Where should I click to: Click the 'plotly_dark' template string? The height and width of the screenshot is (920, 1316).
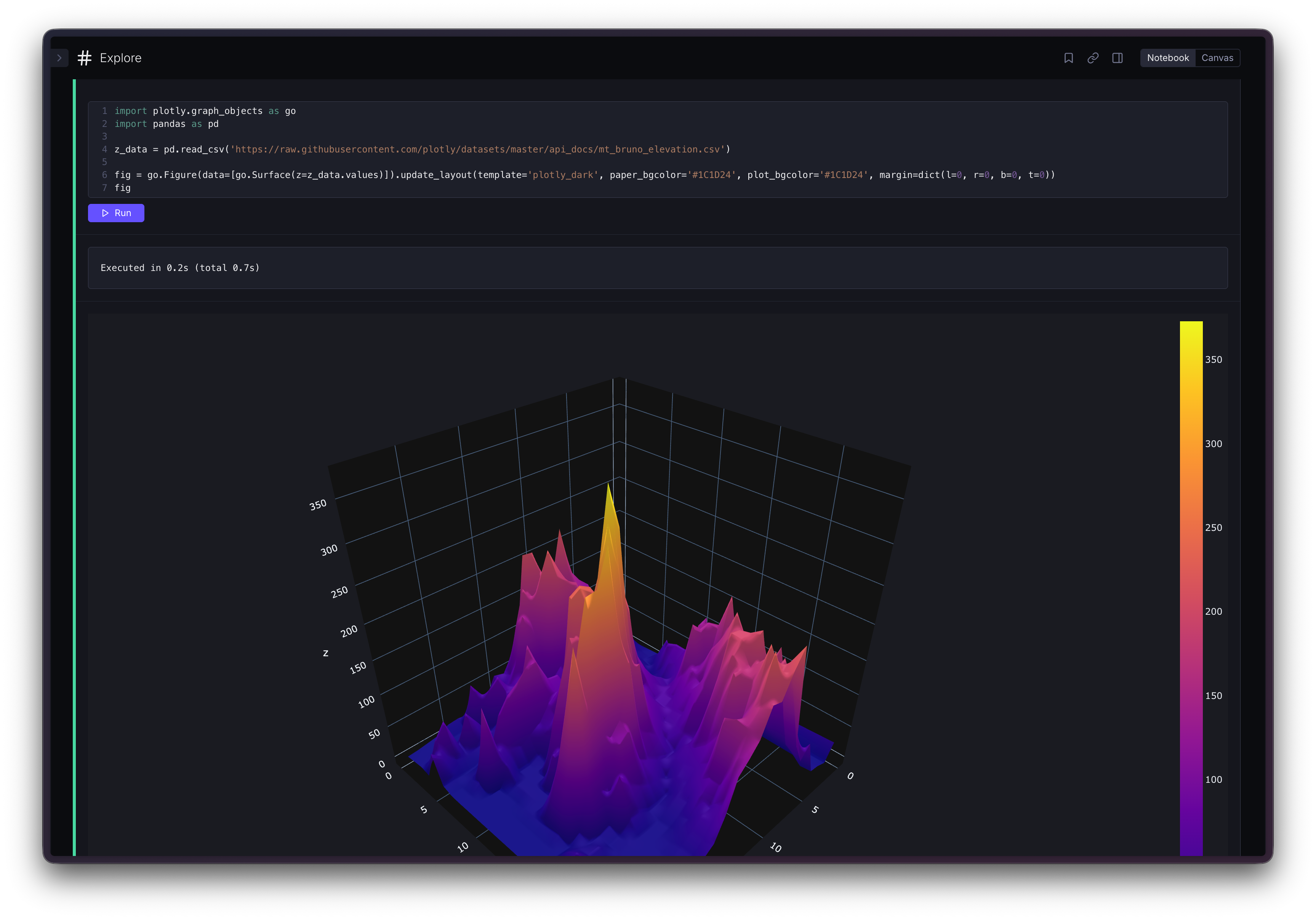click(x=563, y=175)
